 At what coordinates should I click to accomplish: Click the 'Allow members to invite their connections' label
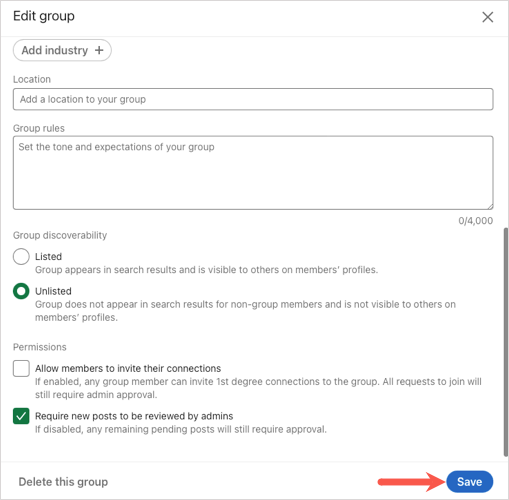(128, 368)
